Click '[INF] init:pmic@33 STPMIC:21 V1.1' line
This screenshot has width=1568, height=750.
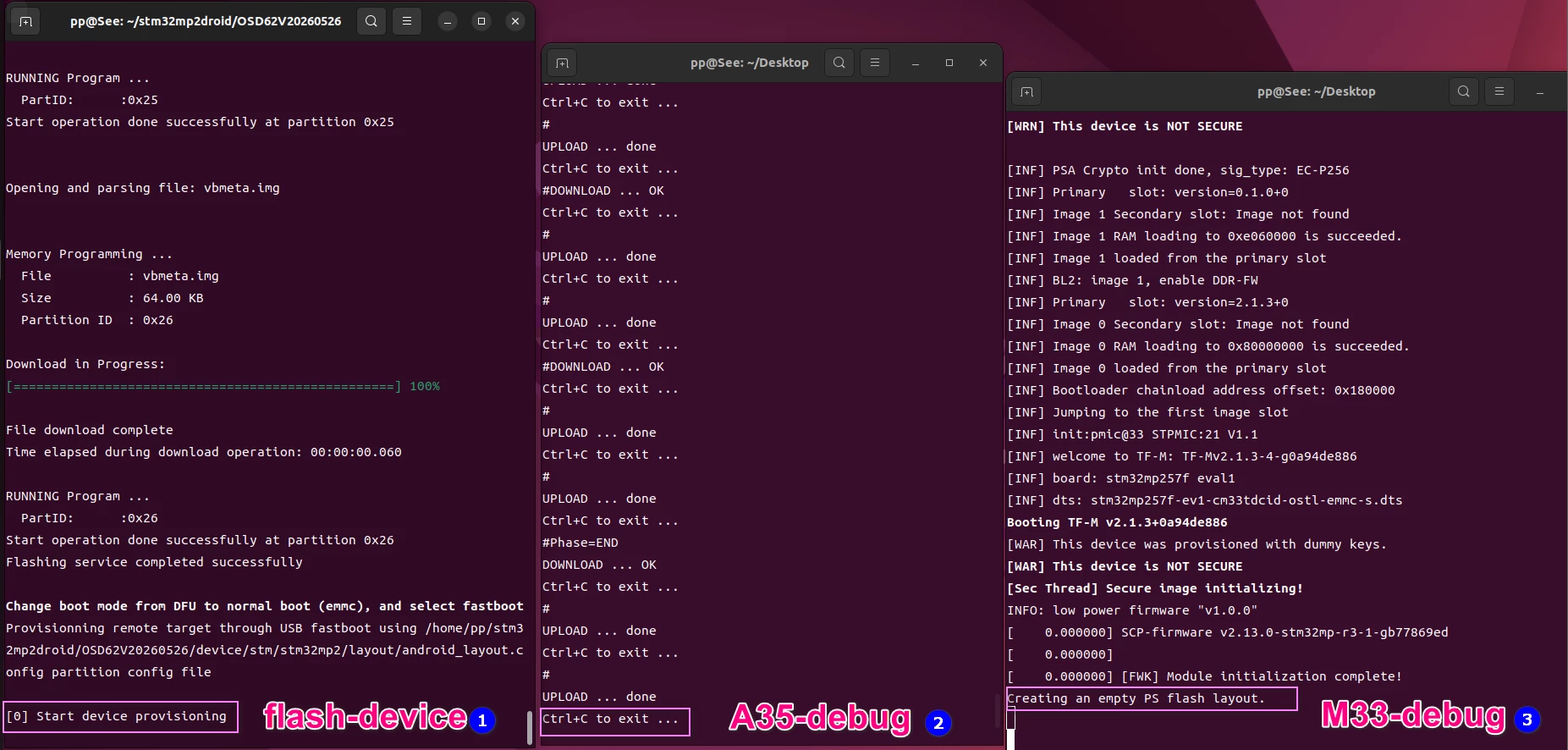1132,434
